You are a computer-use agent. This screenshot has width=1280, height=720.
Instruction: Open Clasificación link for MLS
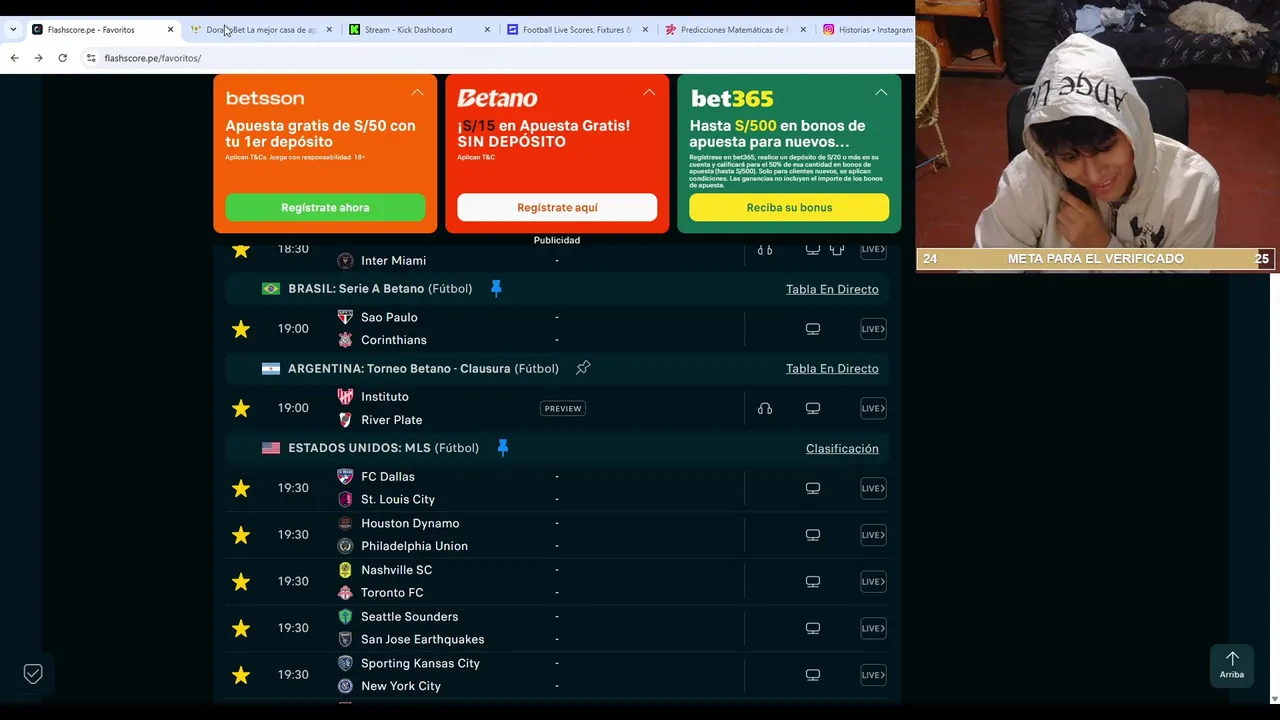click(x=842, y=449)
